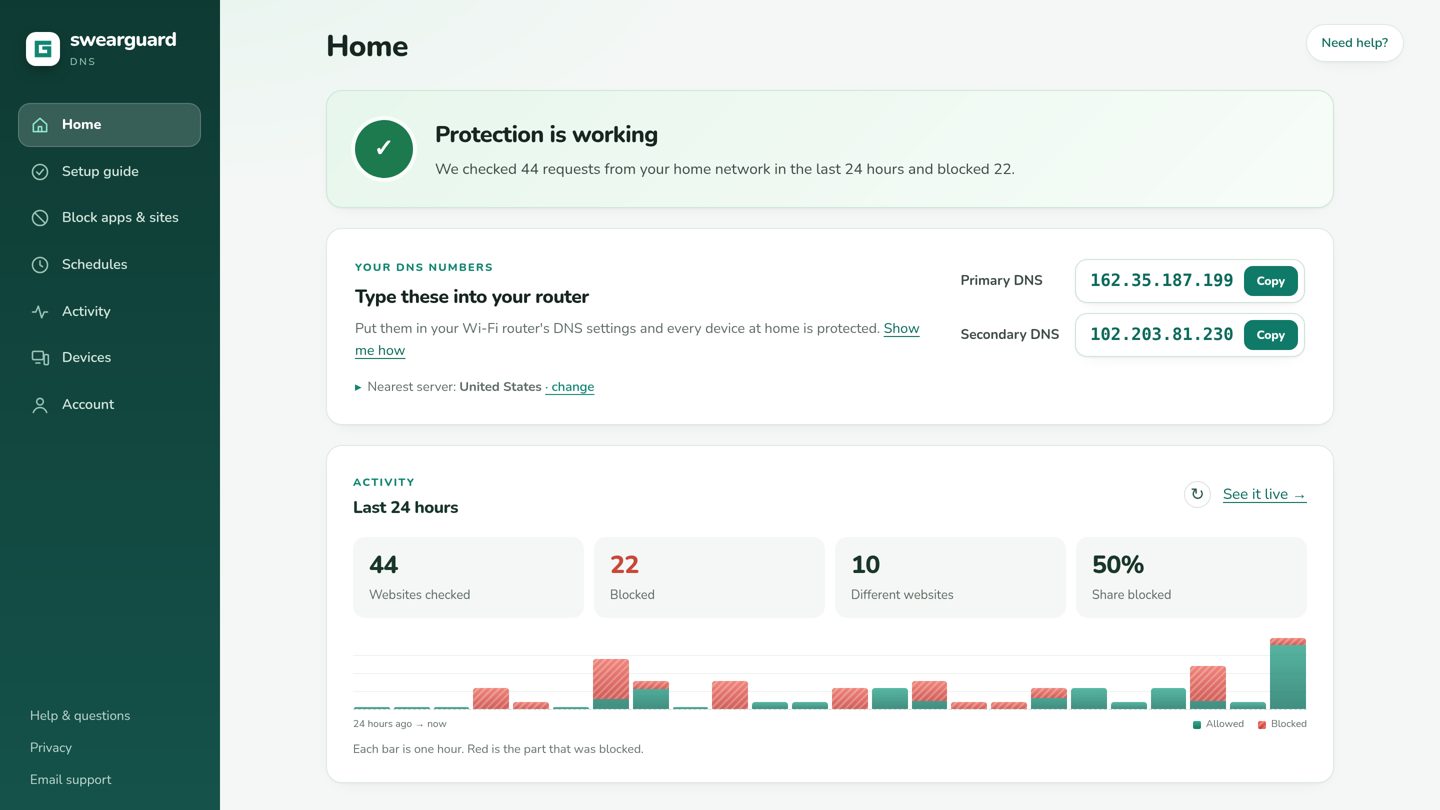Viewport: 1440px width, 810px height.
Task: Click the Last 24 hours heading
Action: (x=405, y=507)
